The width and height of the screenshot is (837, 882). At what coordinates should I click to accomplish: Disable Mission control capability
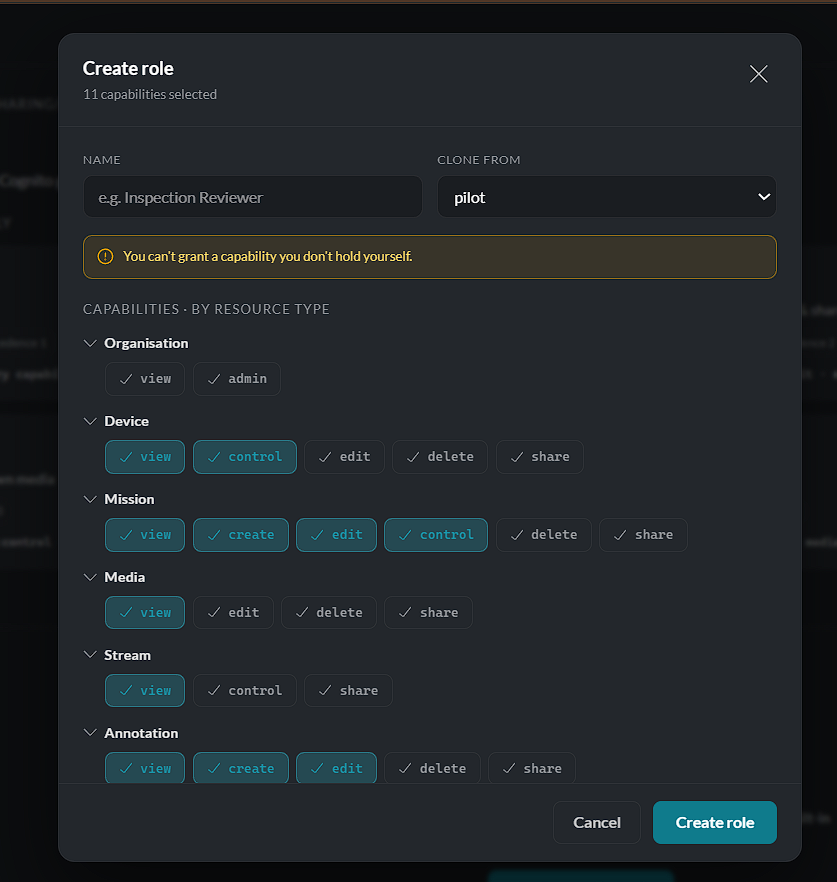click(x=436, y=535)
